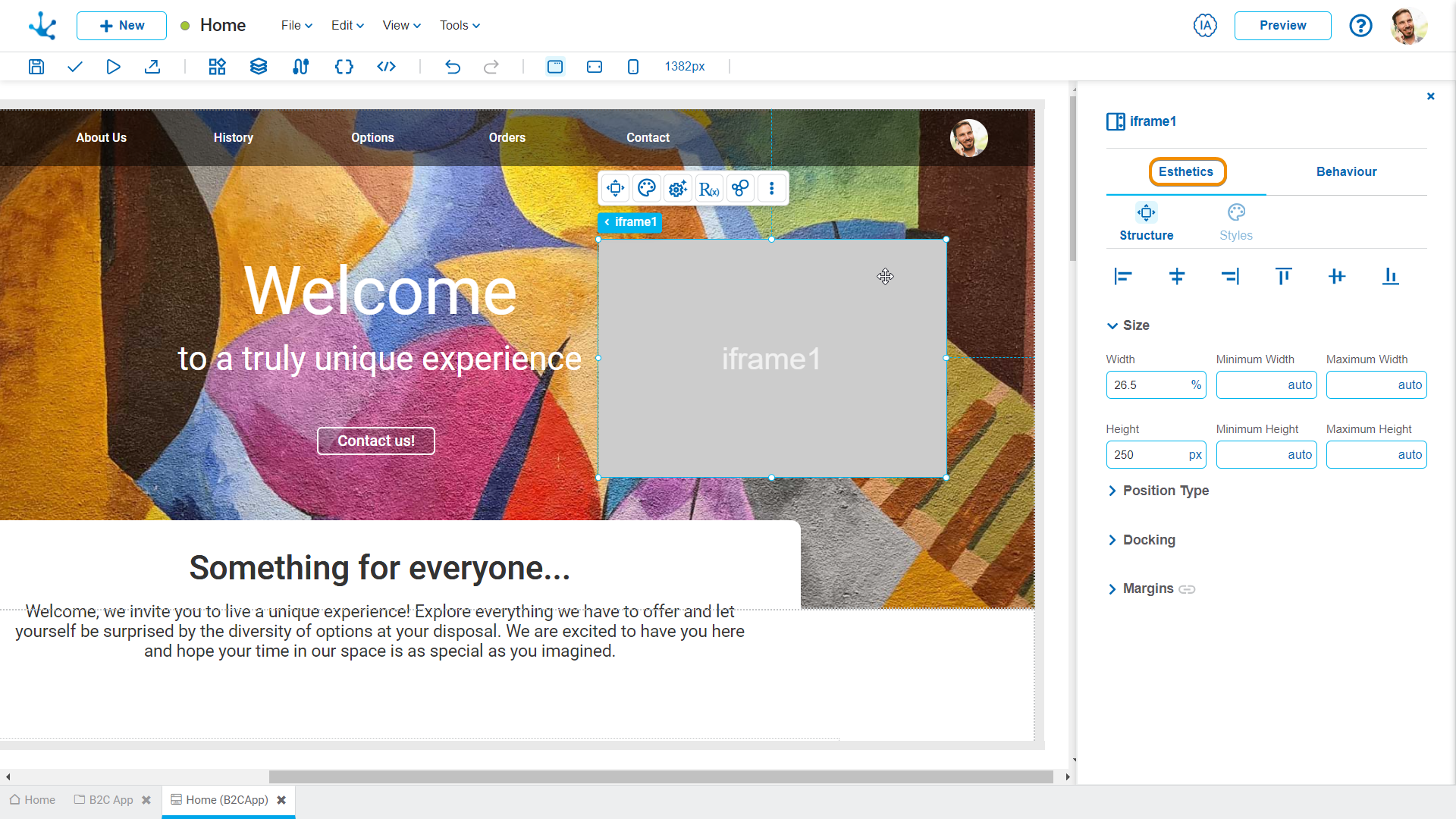
Task: Click the Structure tab in right panel
Action: point(1146,222)
